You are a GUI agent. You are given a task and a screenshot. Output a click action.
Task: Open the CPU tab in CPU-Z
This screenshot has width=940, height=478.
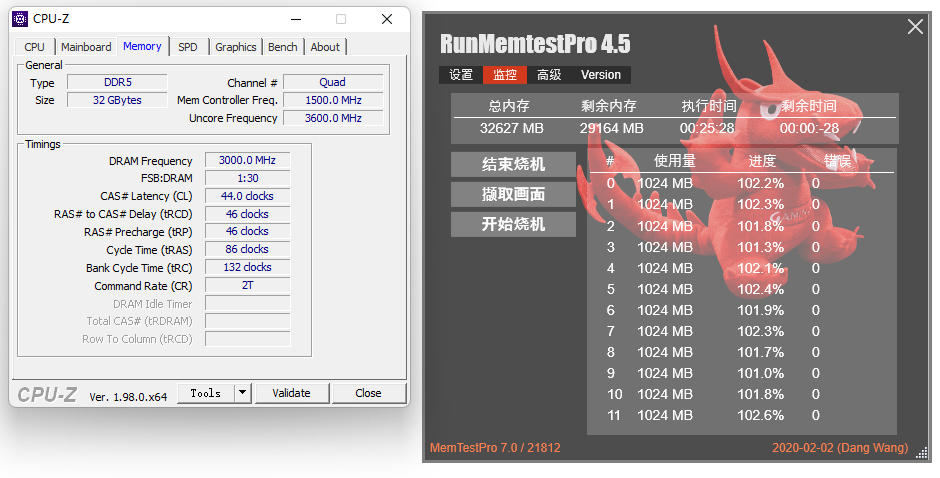[34, 47]
